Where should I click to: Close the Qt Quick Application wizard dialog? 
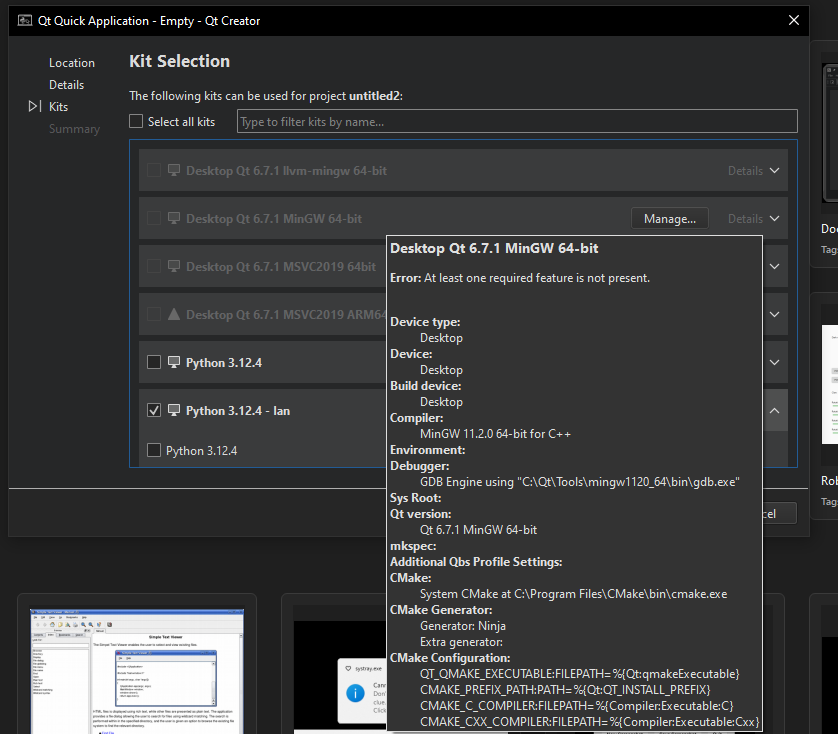(x=794, y=20)
